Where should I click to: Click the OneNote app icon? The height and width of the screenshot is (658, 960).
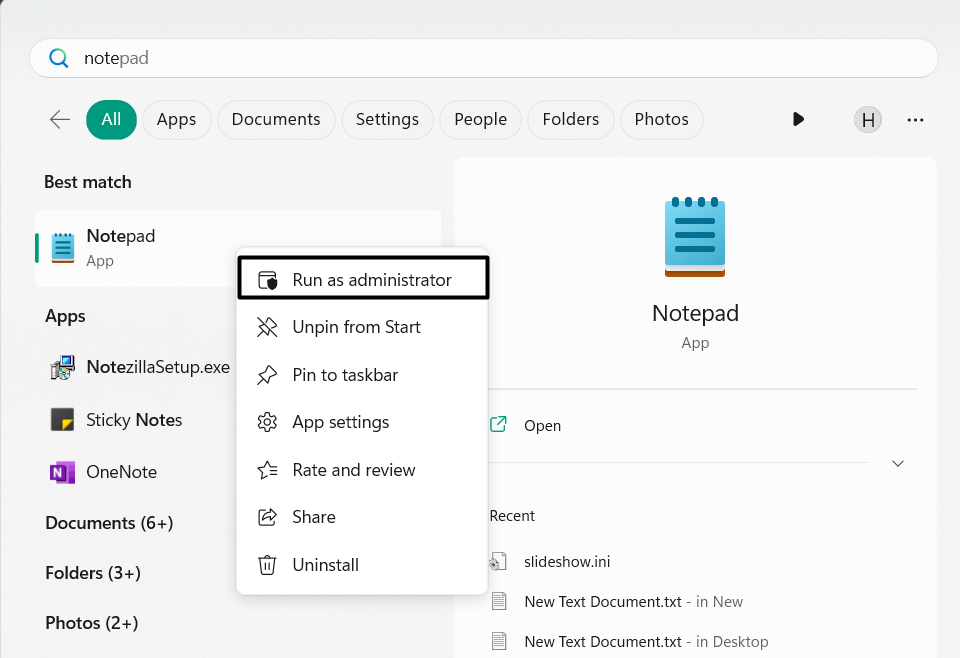tap(62, 472)
